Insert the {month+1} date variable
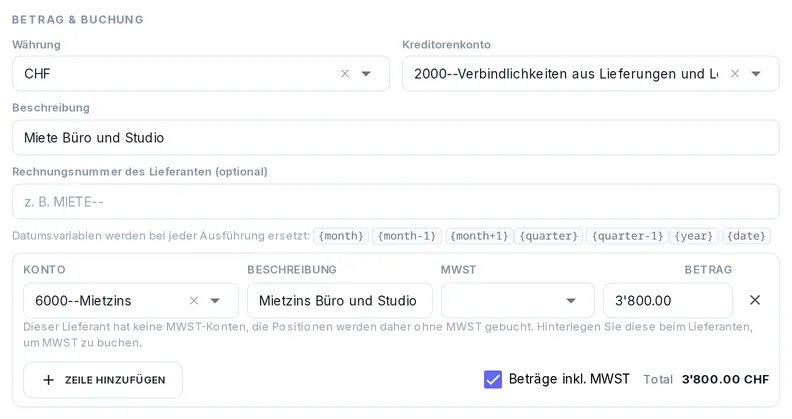The image size is (792, 419). tap(479, 236)
